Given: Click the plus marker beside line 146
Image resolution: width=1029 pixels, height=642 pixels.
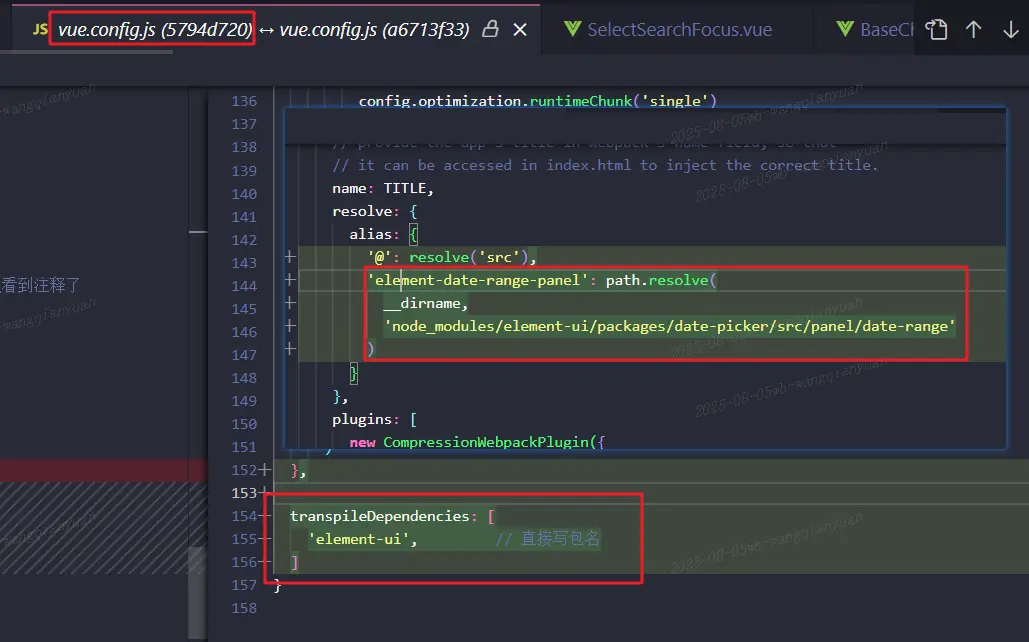Looking at the screenshot, I should pos(290,326).
